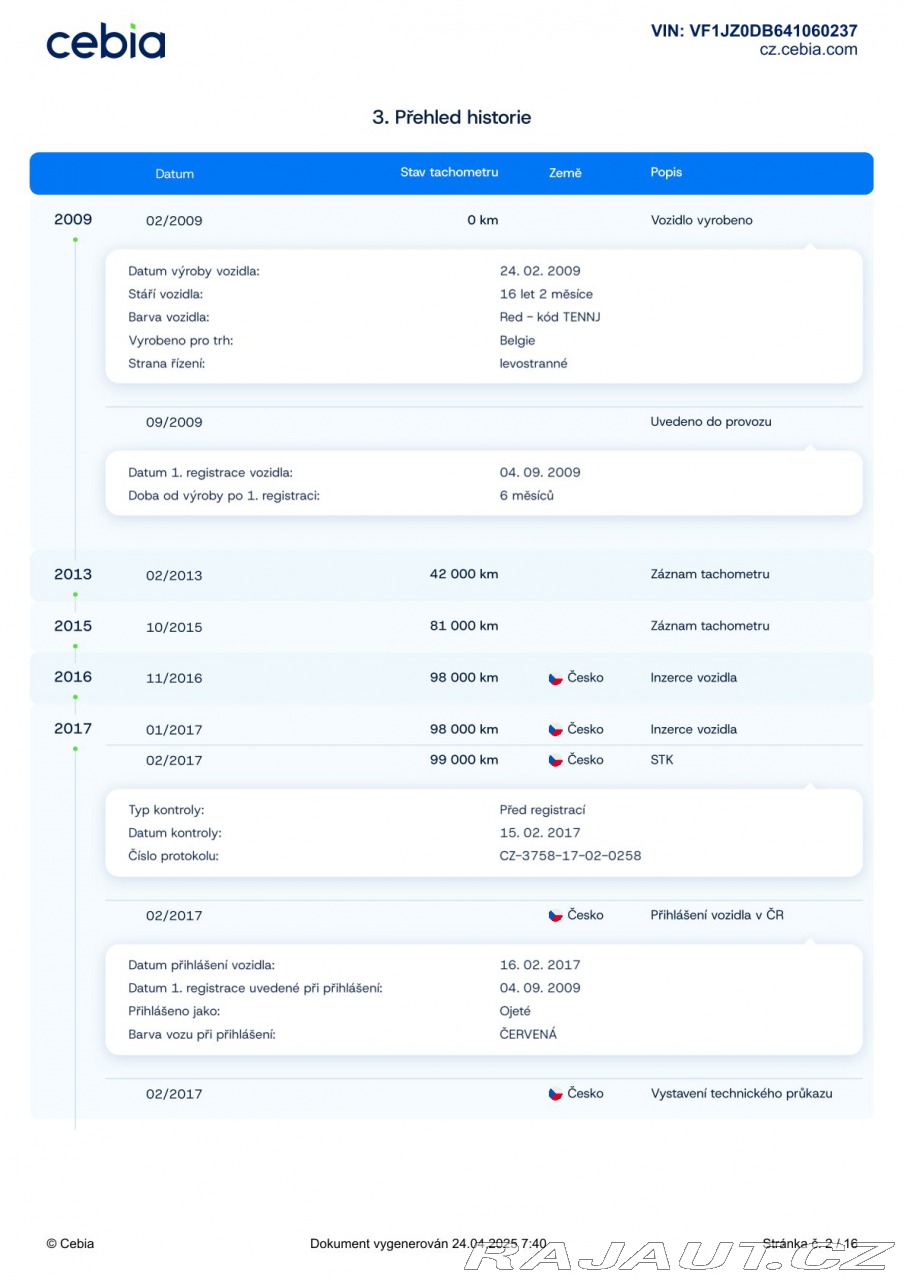Click the 'Vozidlo vyrobeno' description
The image size is (904, 1280).
click(x=702, y=220)
